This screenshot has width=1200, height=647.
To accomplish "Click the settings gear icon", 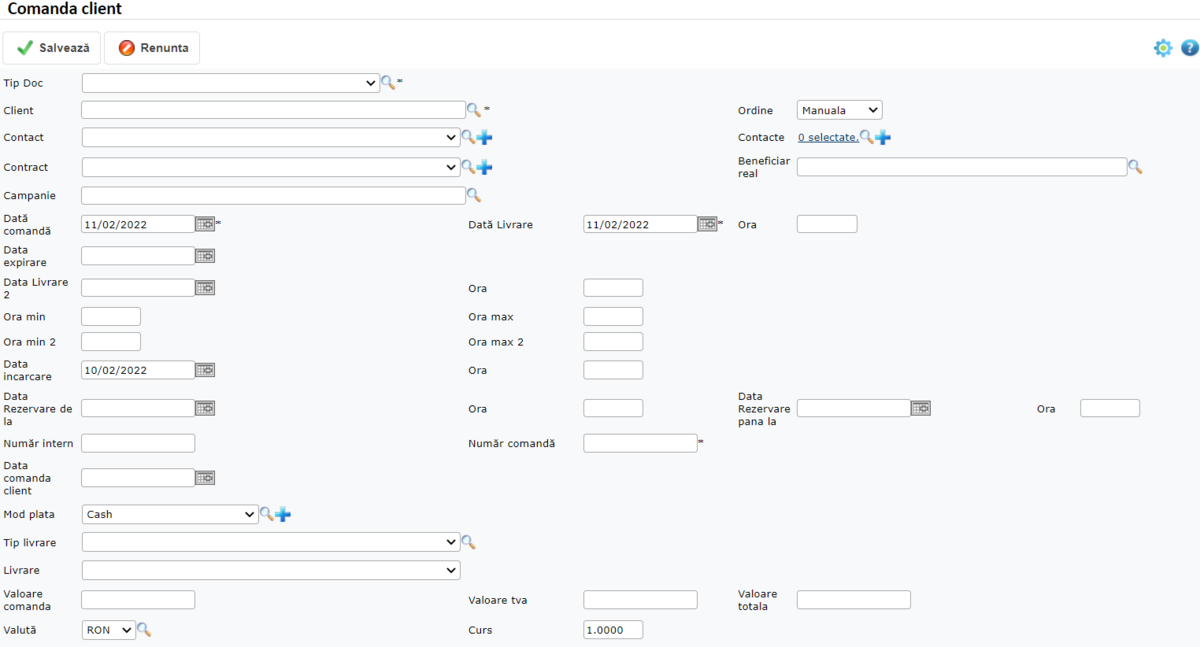I will point(1162,48).
